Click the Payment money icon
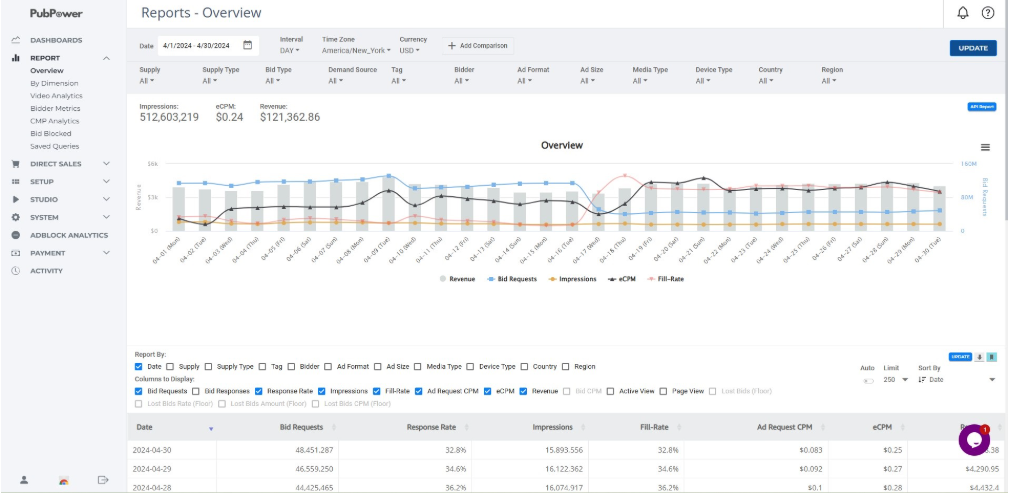 click(15, 253)
